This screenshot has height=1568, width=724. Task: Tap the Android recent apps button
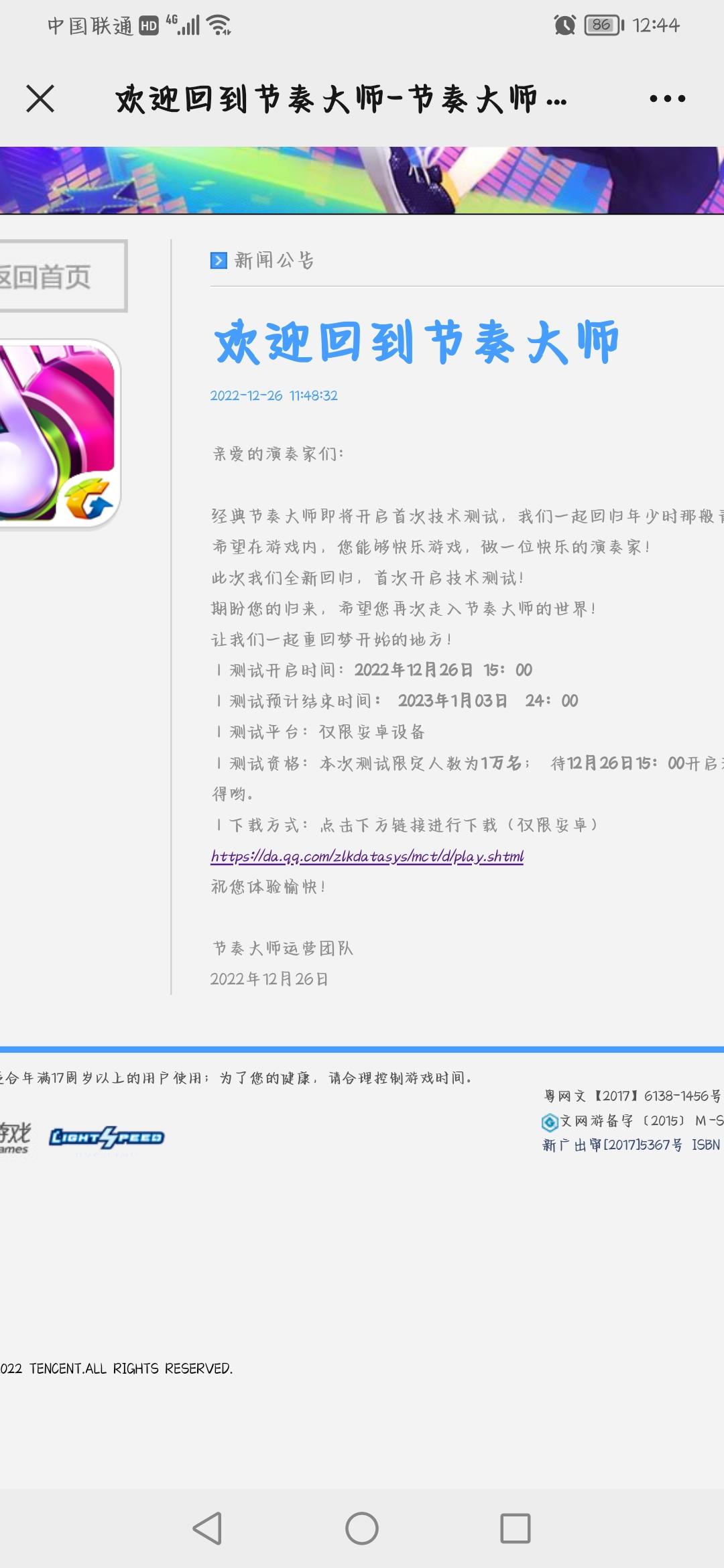pos(516,1528)
